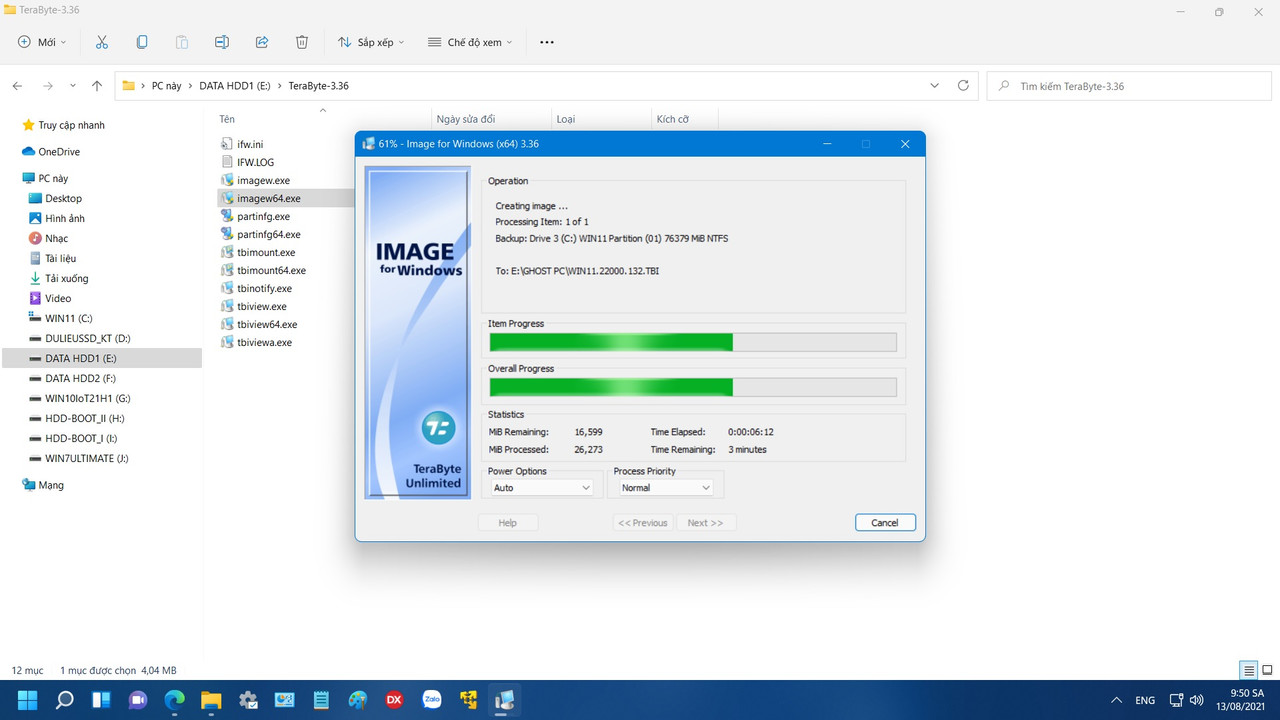Click the Overall Progress bar
1280x720 pixels.
(692, 387)
